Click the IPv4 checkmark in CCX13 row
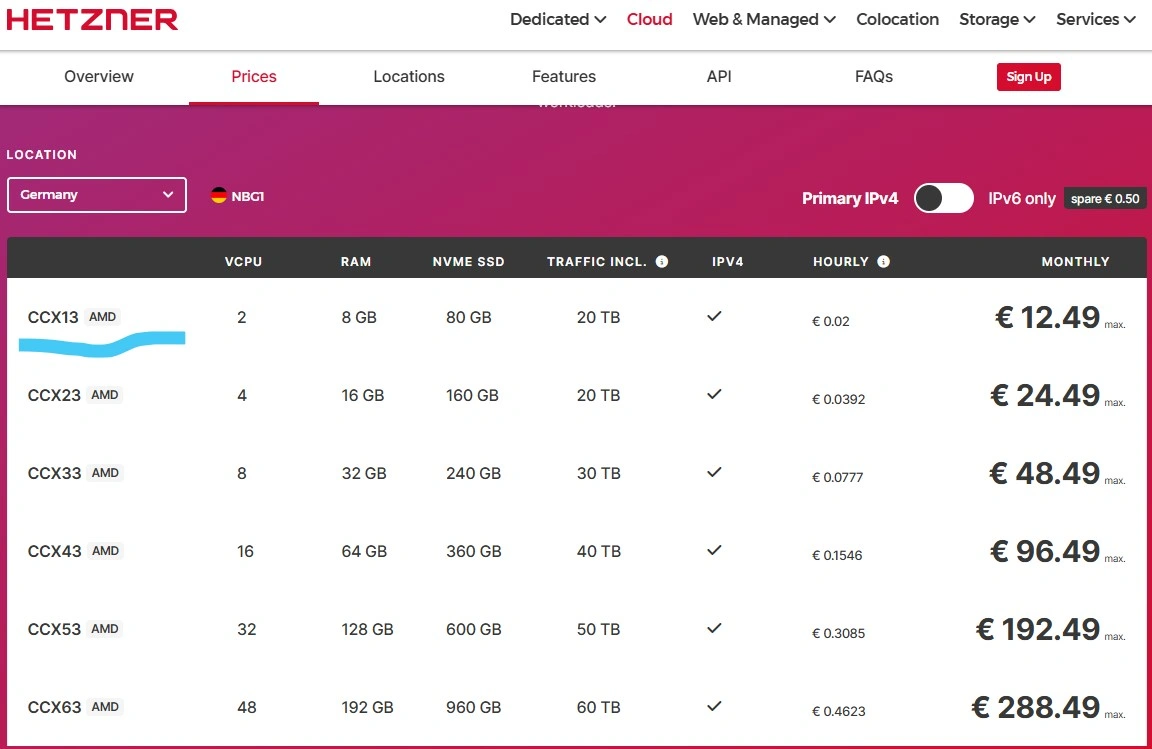1152x749 pixels. 714,316
